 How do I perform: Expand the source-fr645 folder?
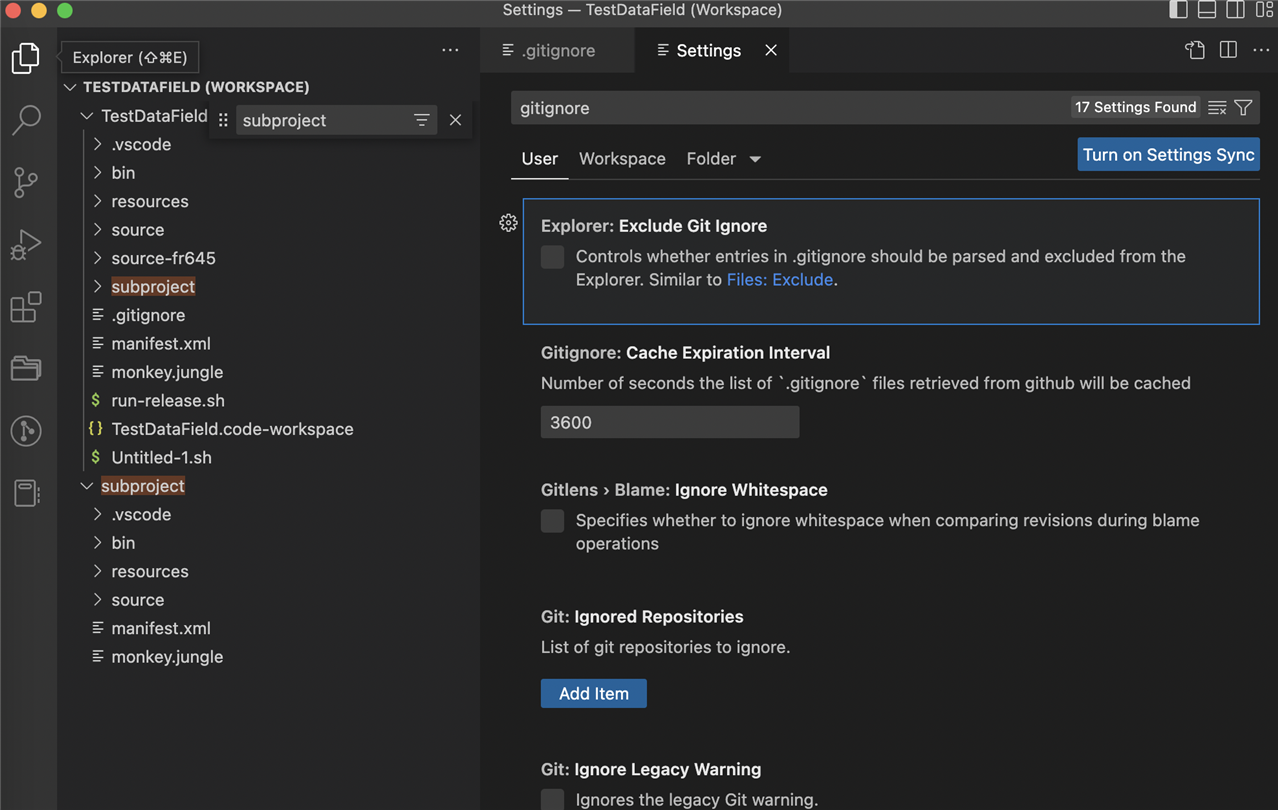tap(163, 258)
